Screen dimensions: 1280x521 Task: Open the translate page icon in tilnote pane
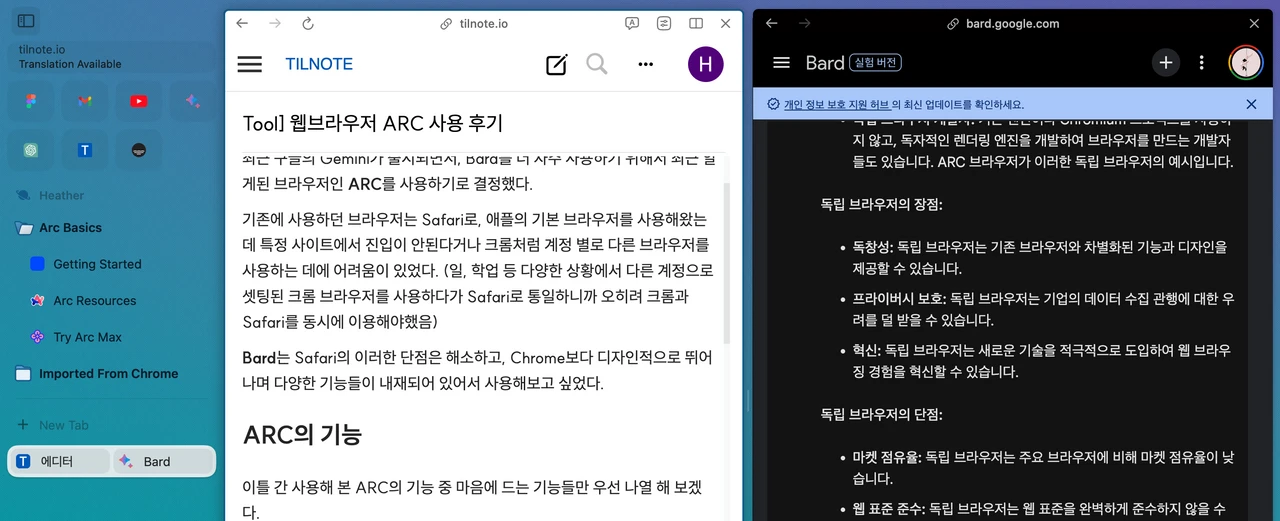tap(632, 23)
